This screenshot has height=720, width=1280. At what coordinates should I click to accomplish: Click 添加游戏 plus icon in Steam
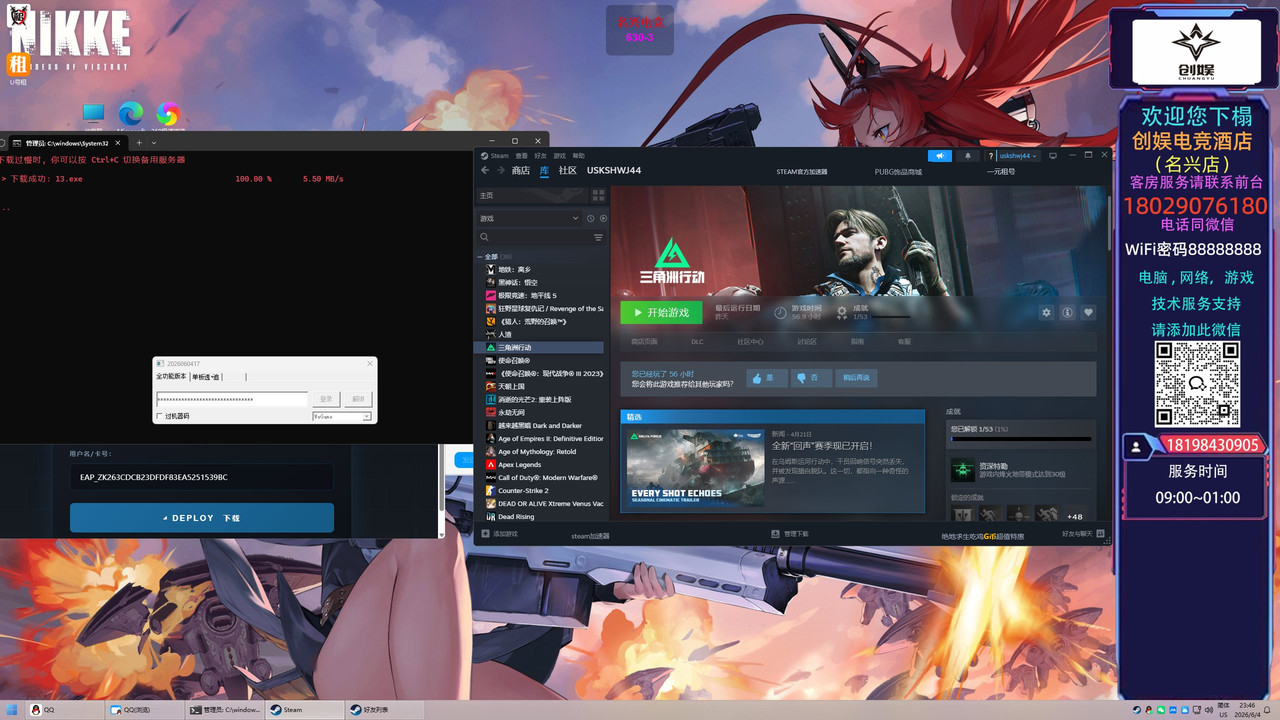[486, 534]
